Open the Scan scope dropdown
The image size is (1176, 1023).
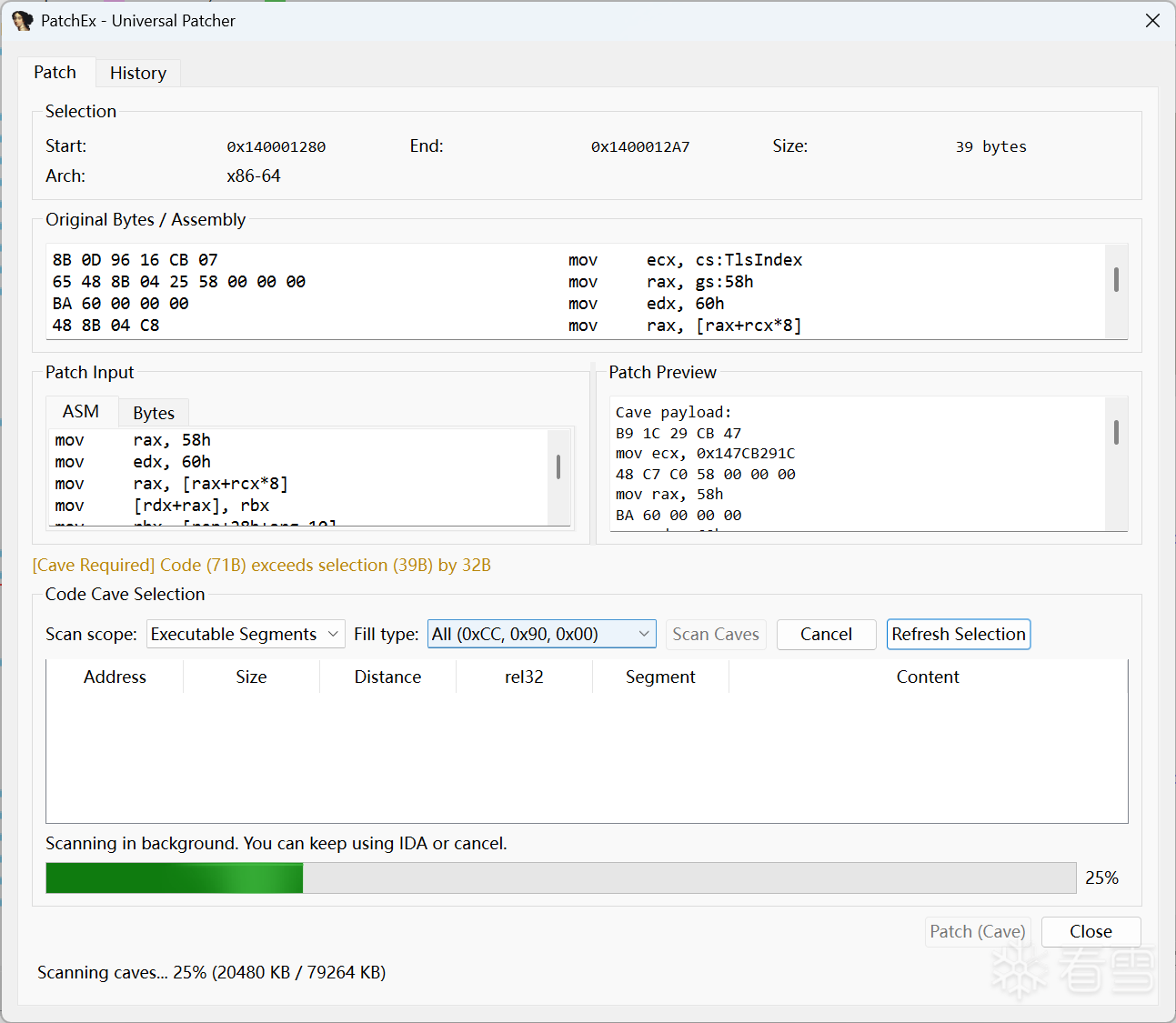click(x=246, y=634)
